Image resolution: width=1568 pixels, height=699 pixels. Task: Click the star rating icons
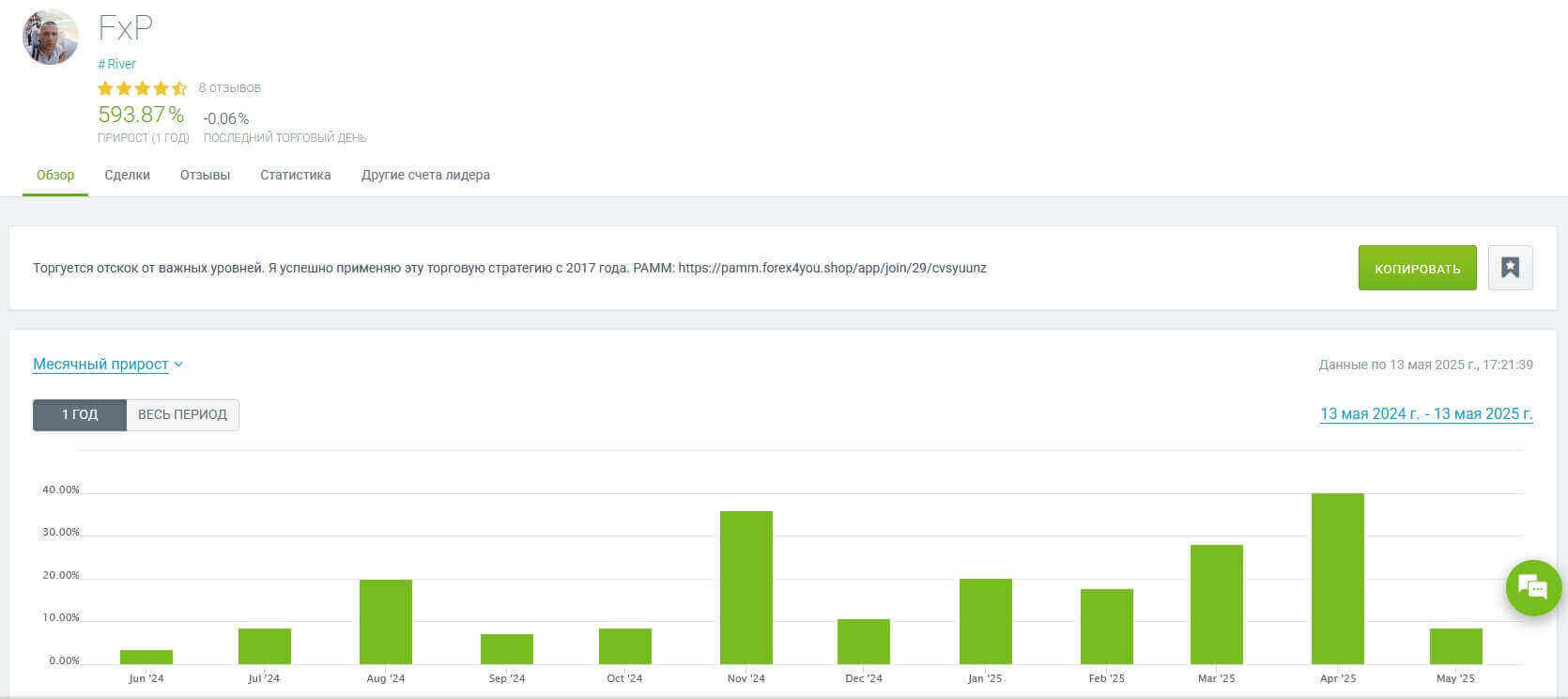point(142,88)
